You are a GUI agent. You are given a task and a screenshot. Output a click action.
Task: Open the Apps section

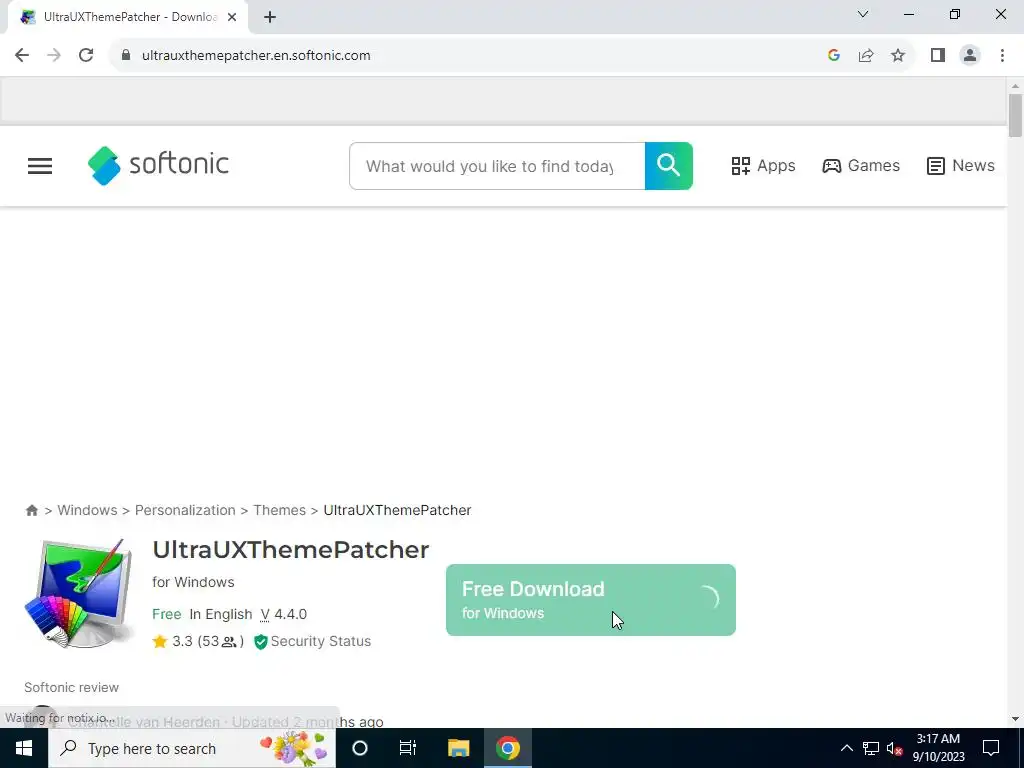tap(763, 166)
